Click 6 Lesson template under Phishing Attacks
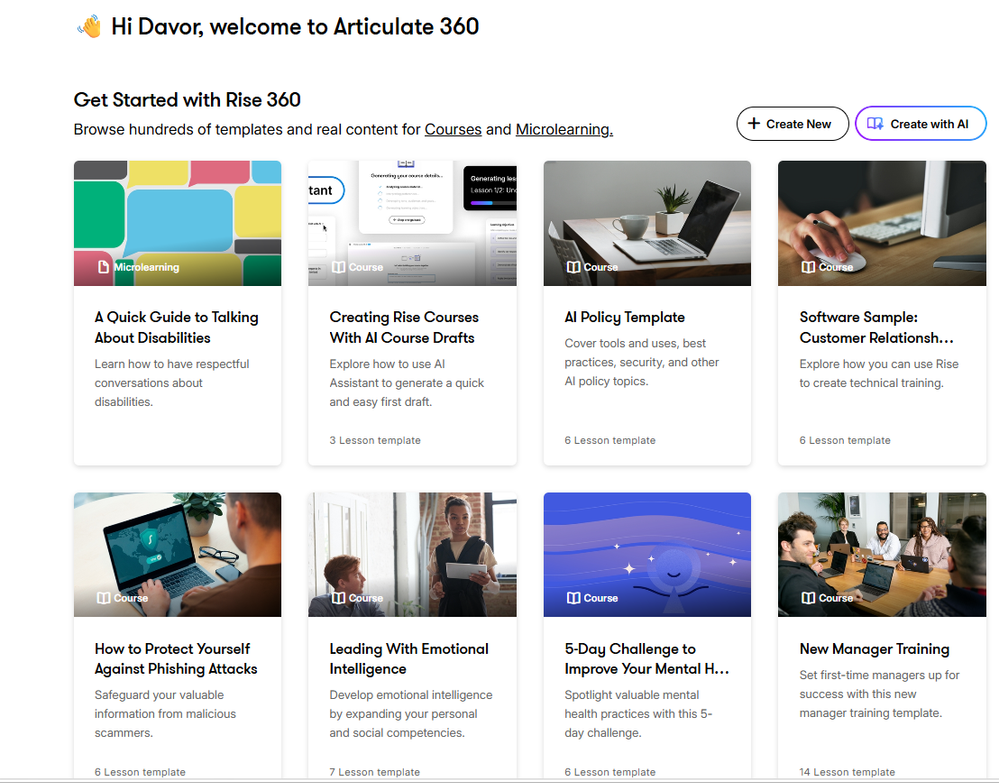Viewport: 999px width, 783px height. pos(140,772)
